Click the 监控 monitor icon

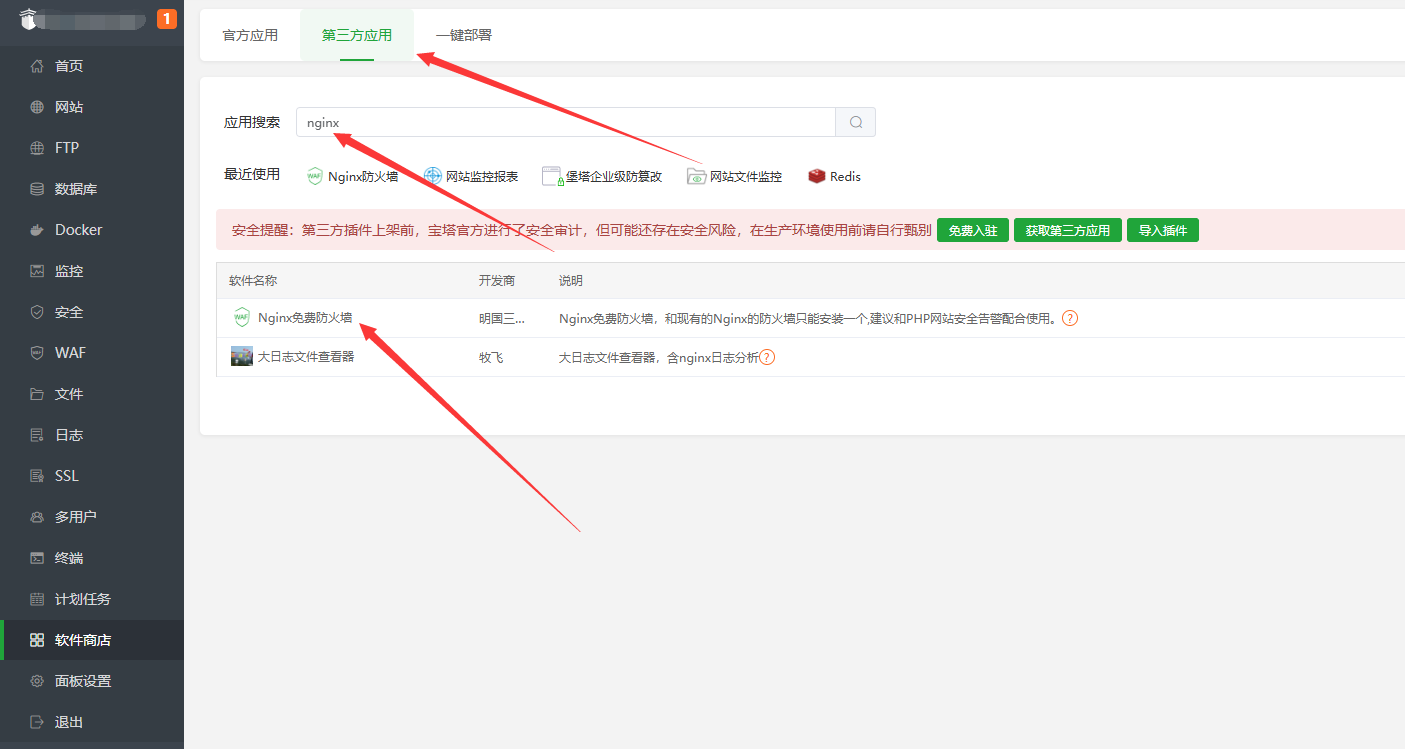[37, 271]
